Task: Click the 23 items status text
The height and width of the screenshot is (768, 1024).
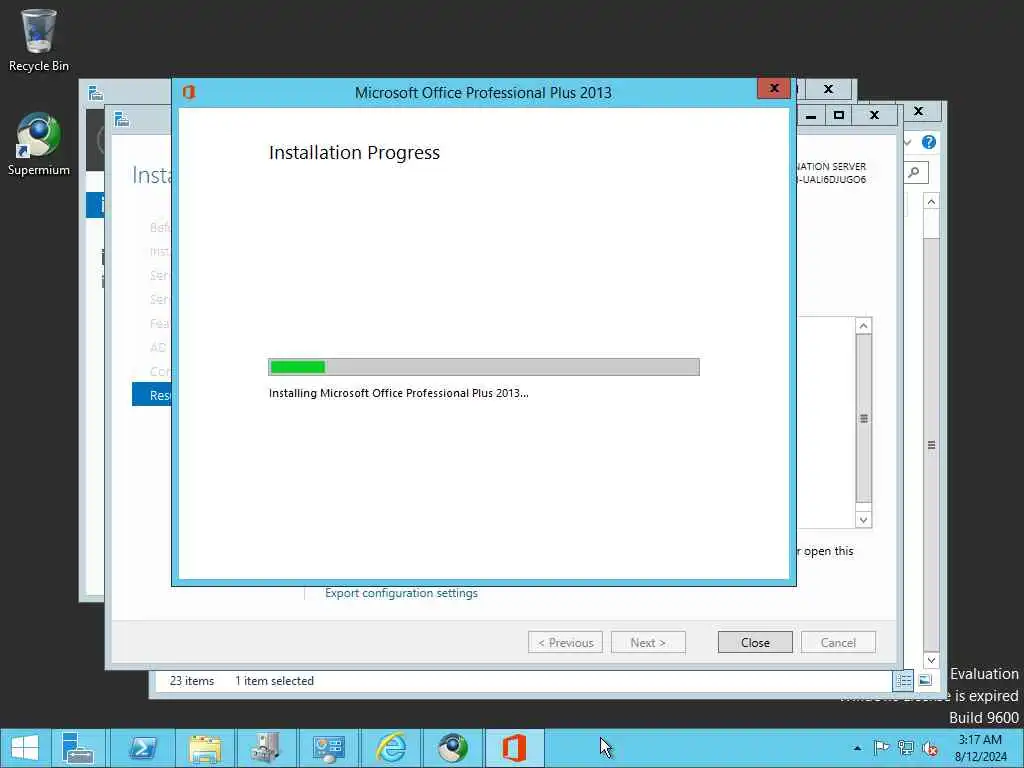Action: pos(191,680)
